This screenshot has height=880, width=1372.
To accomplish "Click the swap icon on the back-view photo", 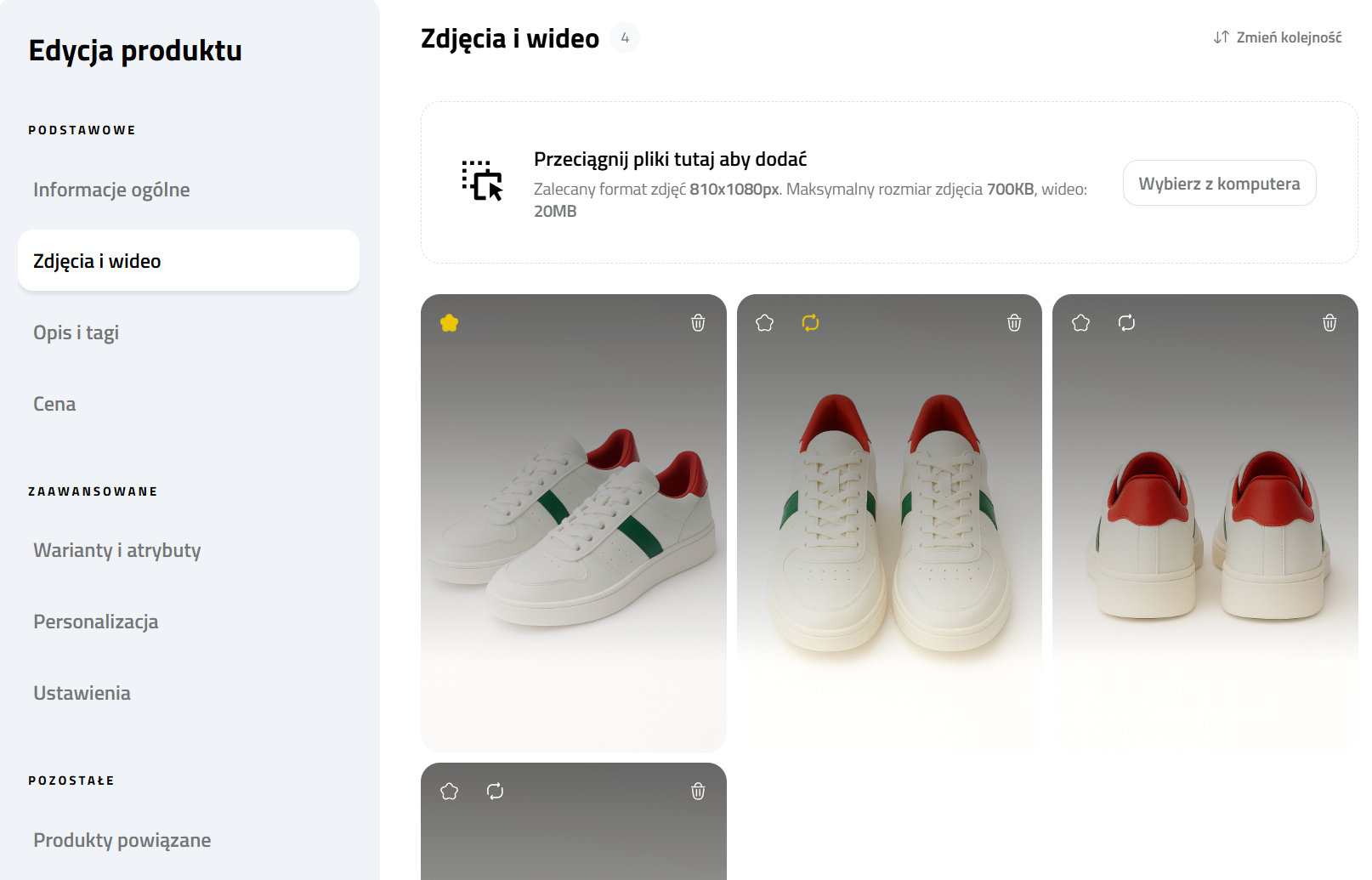I will [x=1127, y=323].
